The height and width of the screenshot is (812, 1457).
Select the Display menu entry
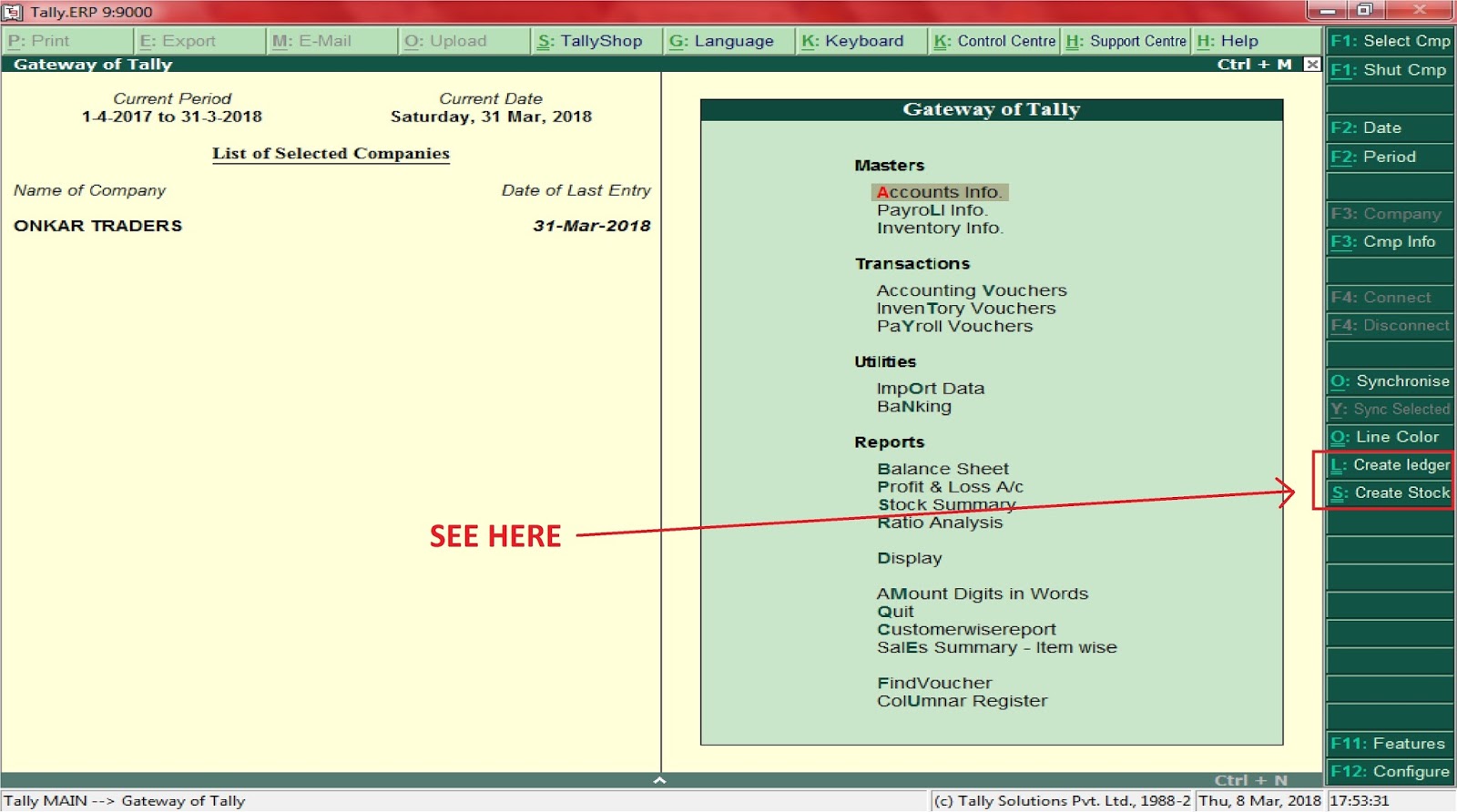(x=910, y=558)
